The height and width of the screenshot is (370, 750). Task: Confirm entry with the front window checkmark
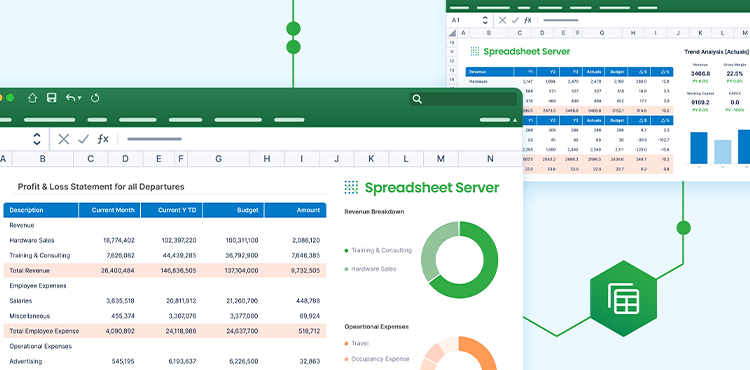[x=83, y=139]
